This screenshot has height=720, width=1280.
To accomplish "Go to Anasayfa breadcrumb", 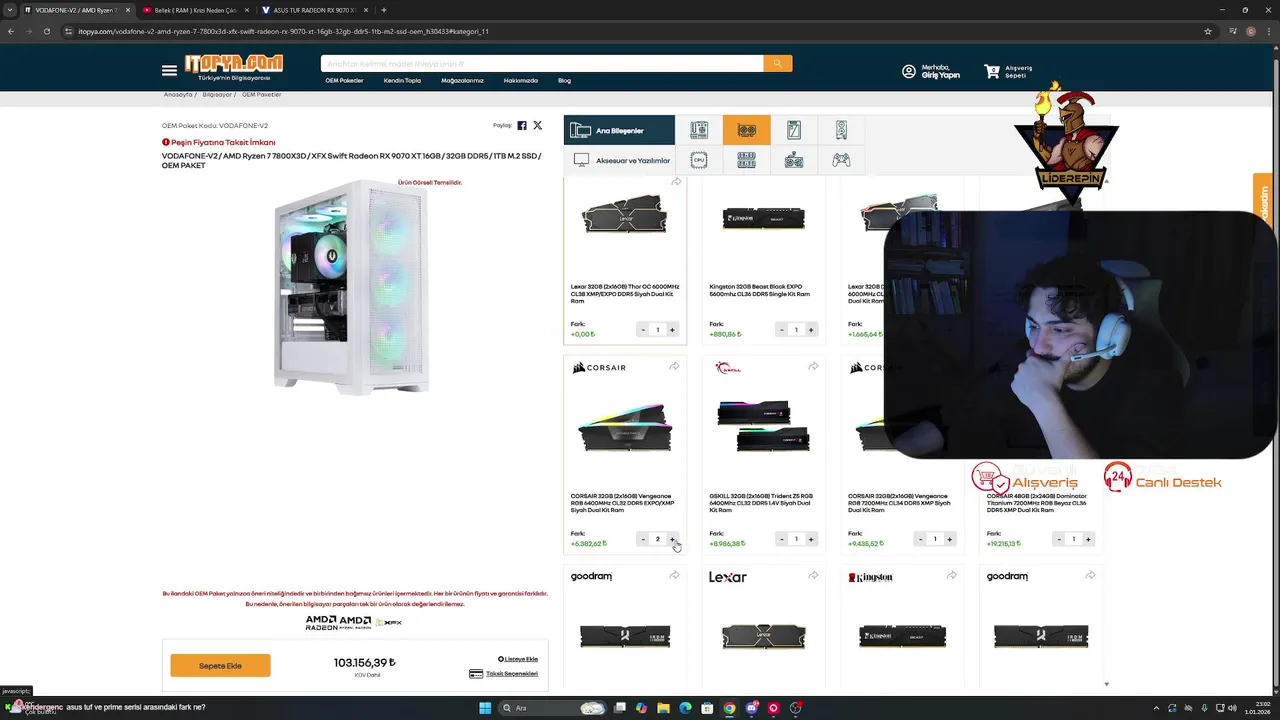I will point(178,94).
